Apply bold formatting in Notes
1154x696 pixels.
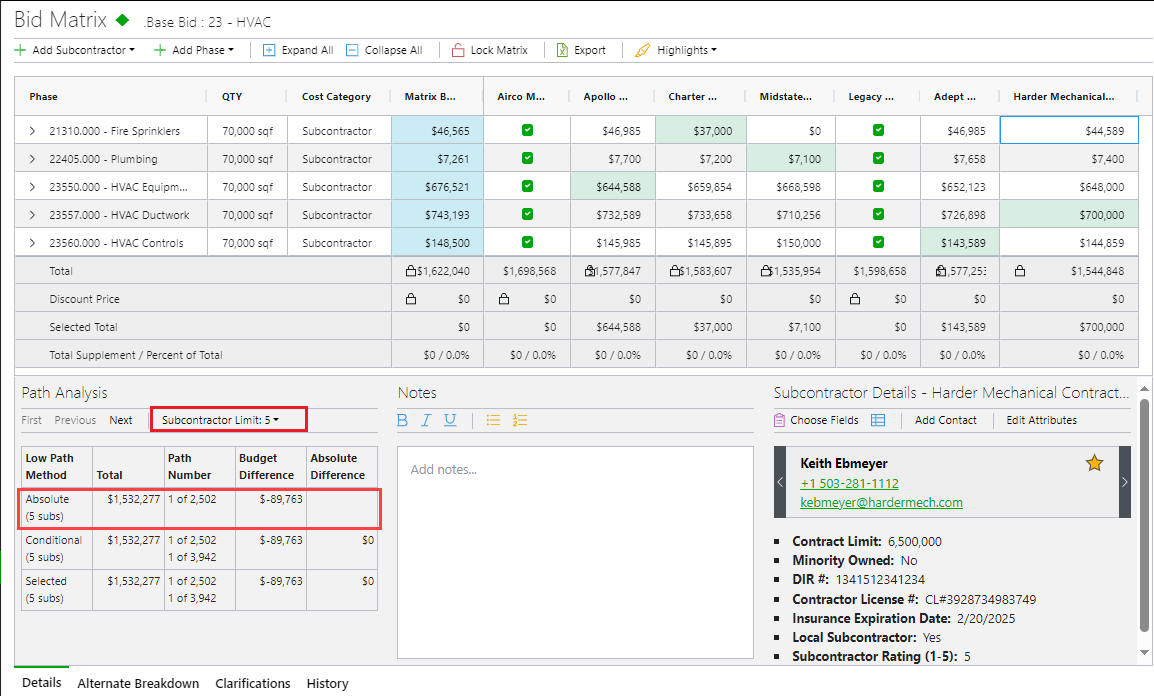(402, 420)
